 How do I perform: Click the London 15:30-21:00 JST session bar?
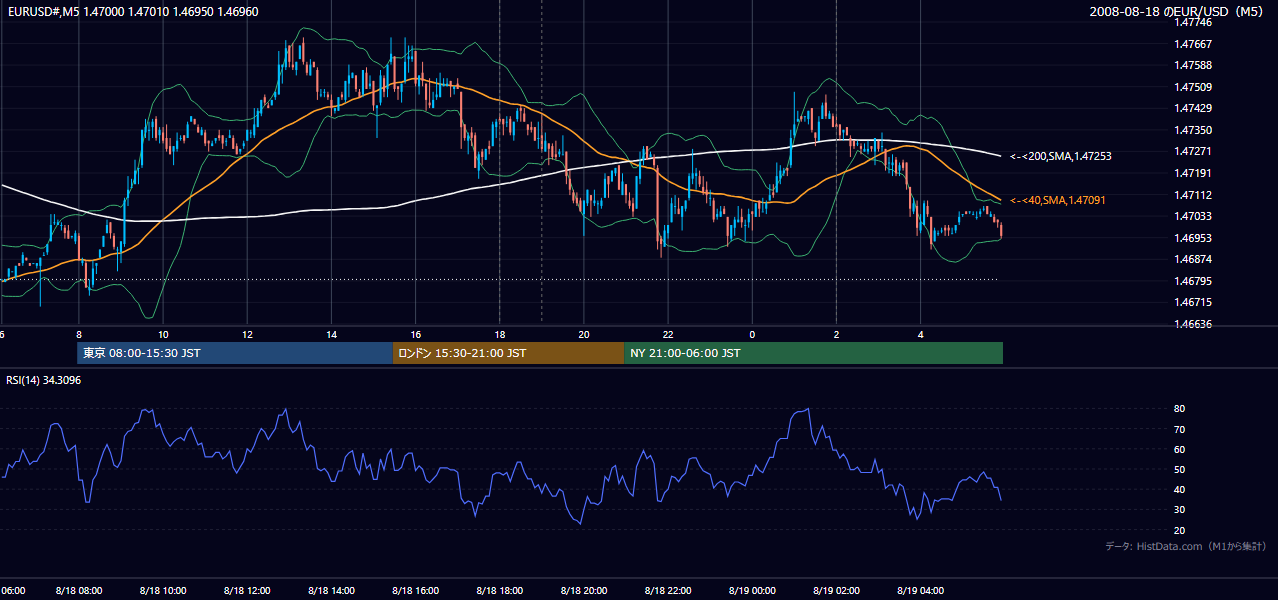tap(508, 353)
